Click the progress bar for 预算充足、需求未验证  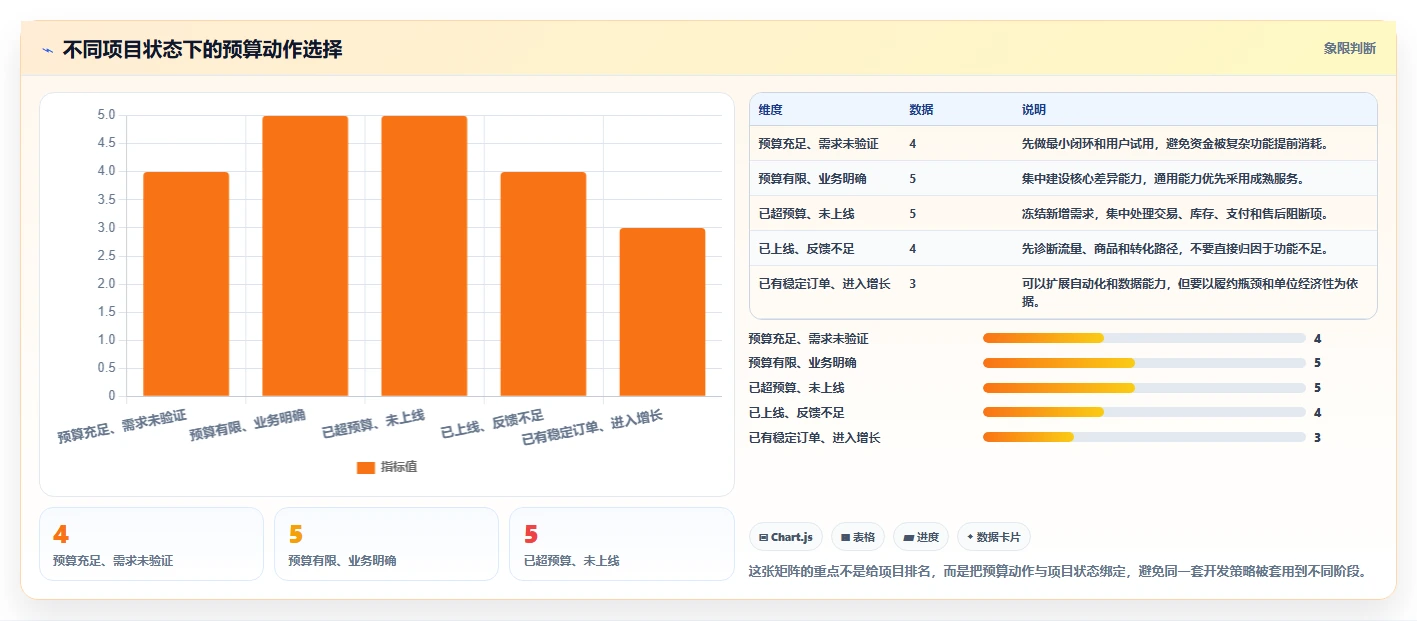click(1144, 338)
